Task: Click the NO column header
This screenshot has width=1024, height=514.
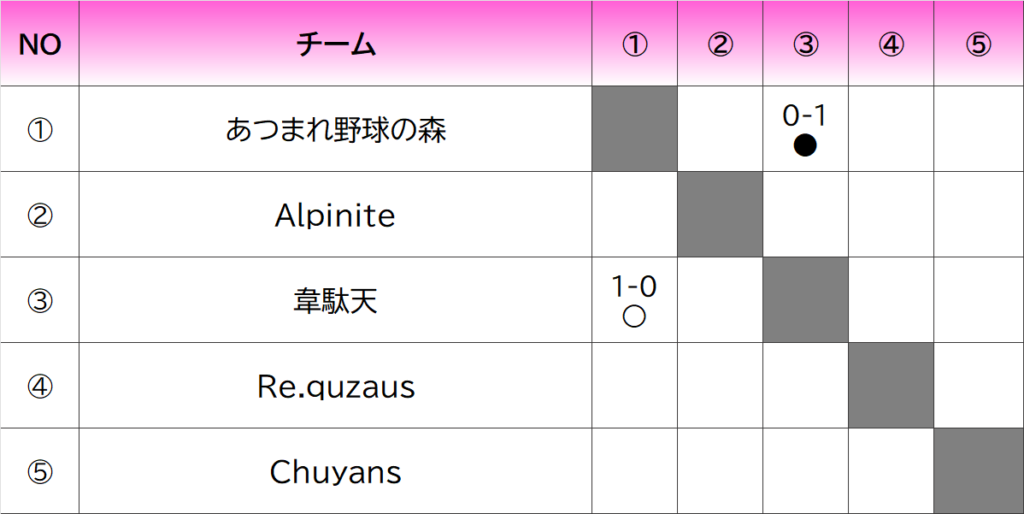Action: click(40, 45)
